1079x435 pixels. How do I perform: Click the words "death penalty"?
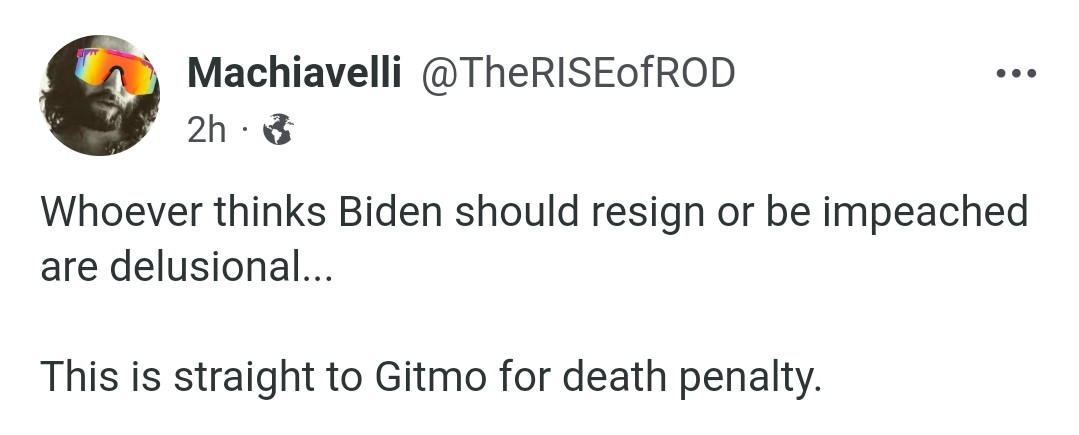(691, 377)
